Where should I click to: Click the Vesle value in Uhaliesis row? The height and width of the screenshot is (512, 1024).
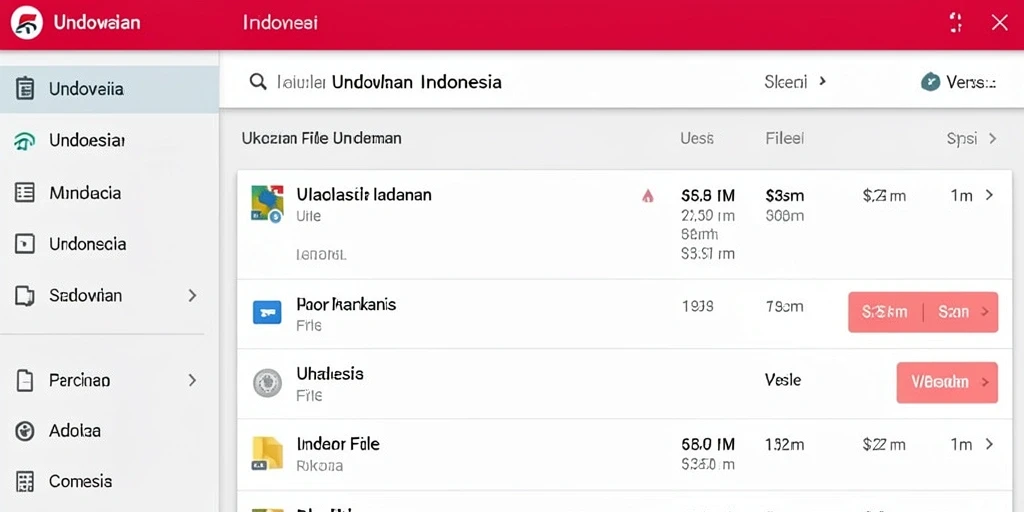(x=782, y=379)
